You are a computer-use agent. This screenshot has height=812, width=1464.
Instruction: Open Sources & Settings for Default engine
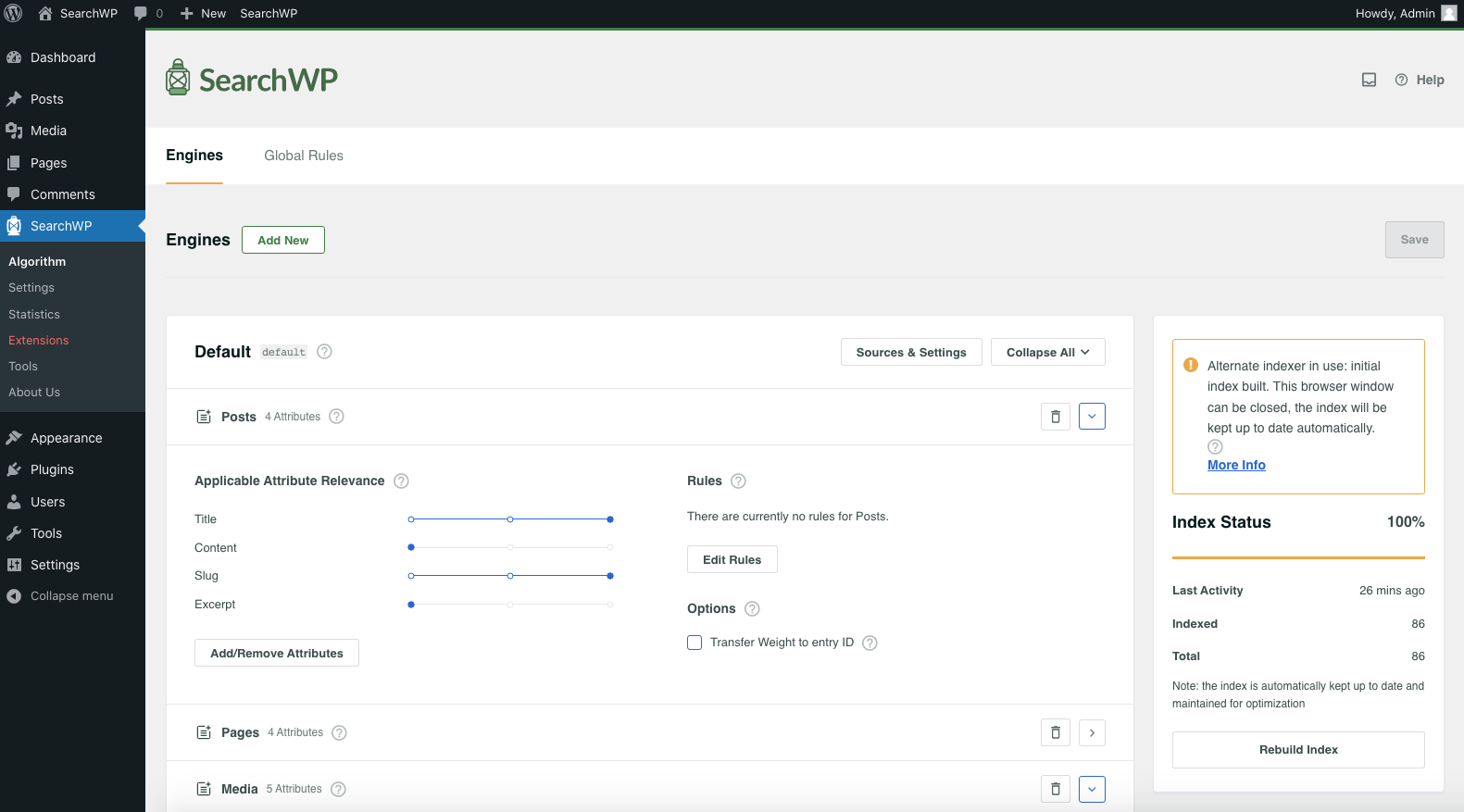tap(910, 352)
